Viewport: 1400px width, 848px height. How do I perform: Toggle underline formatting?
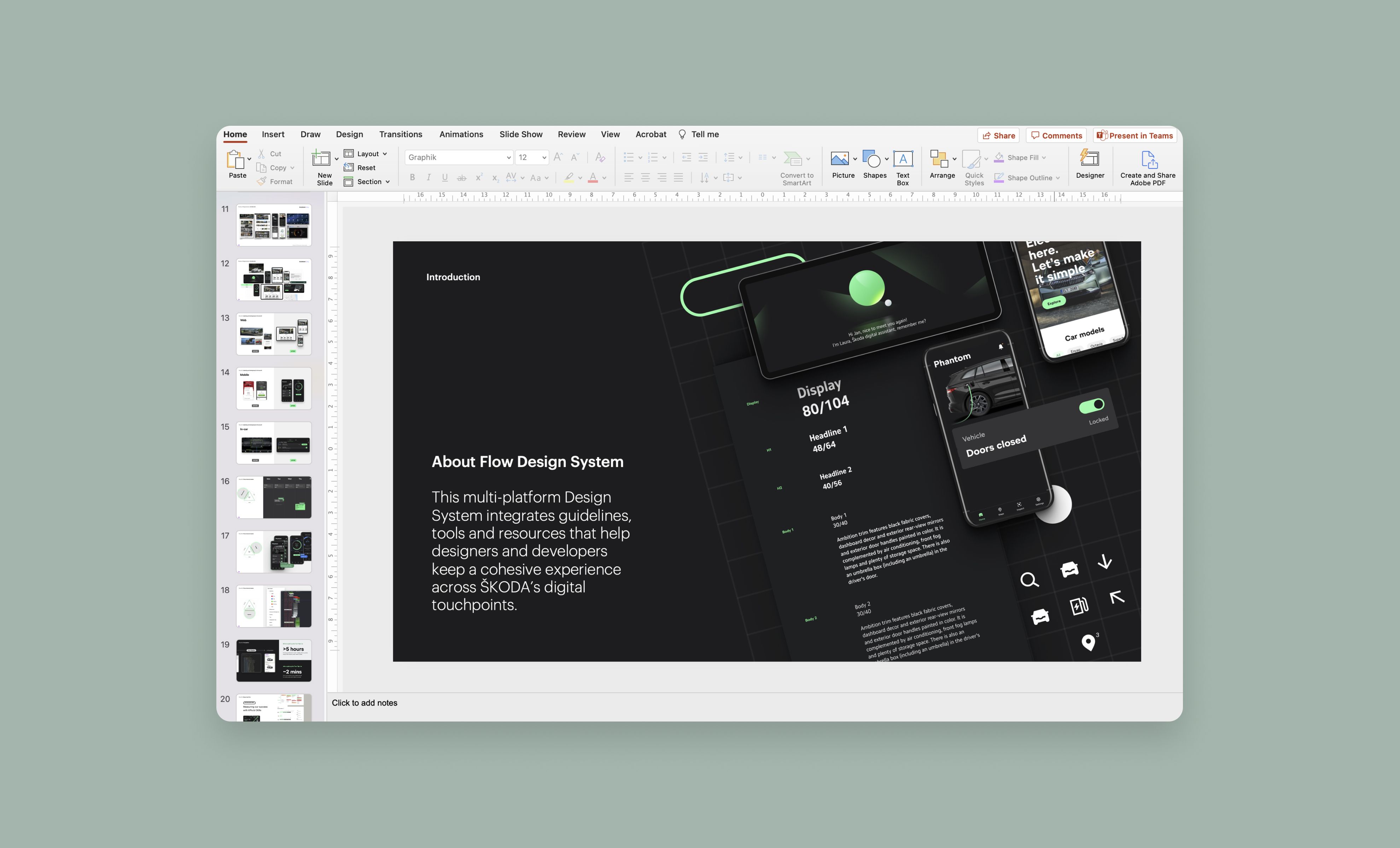pos(445,178)
